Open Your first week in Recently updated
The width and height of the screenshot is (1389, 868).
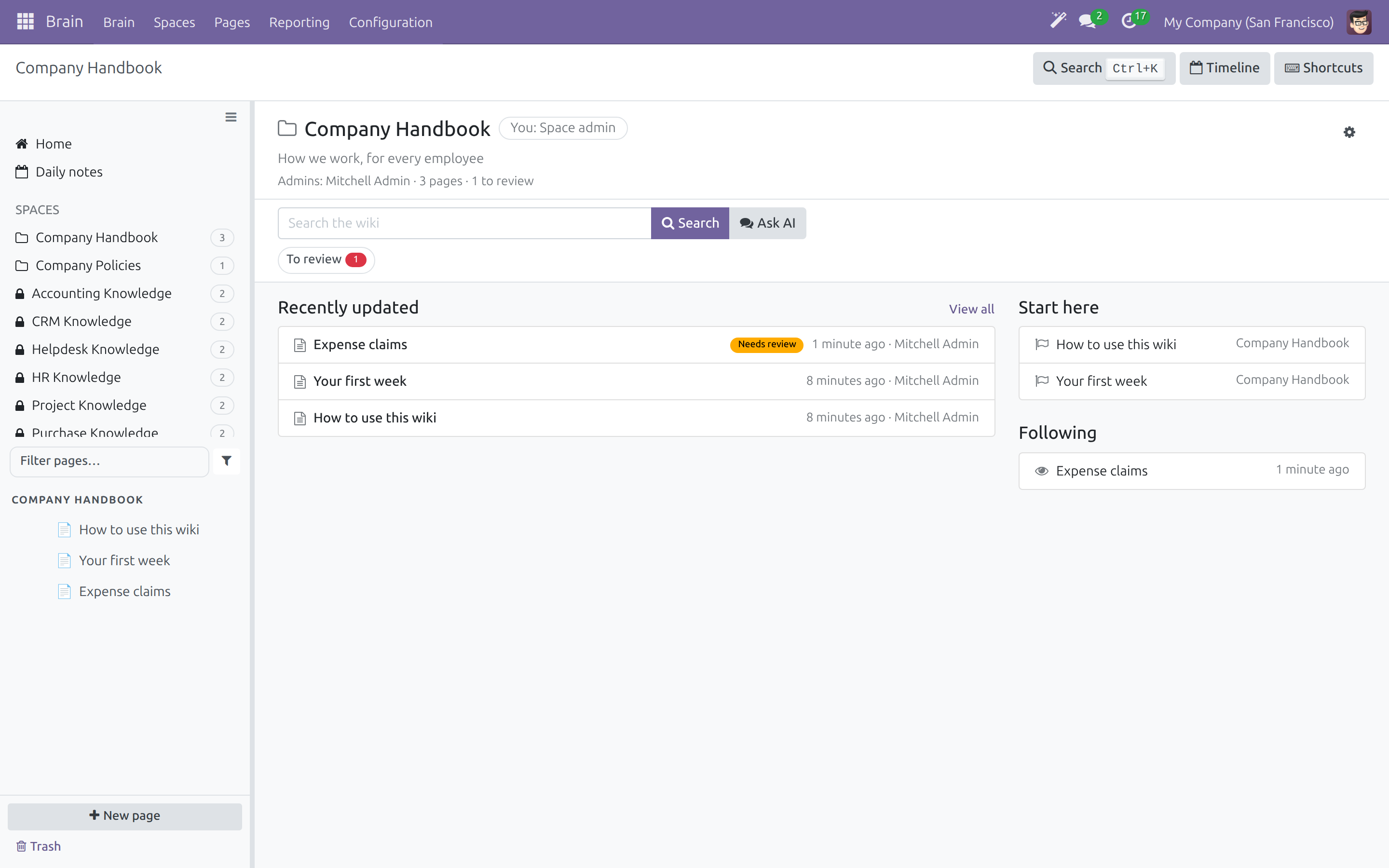click(x=636, y=381)
